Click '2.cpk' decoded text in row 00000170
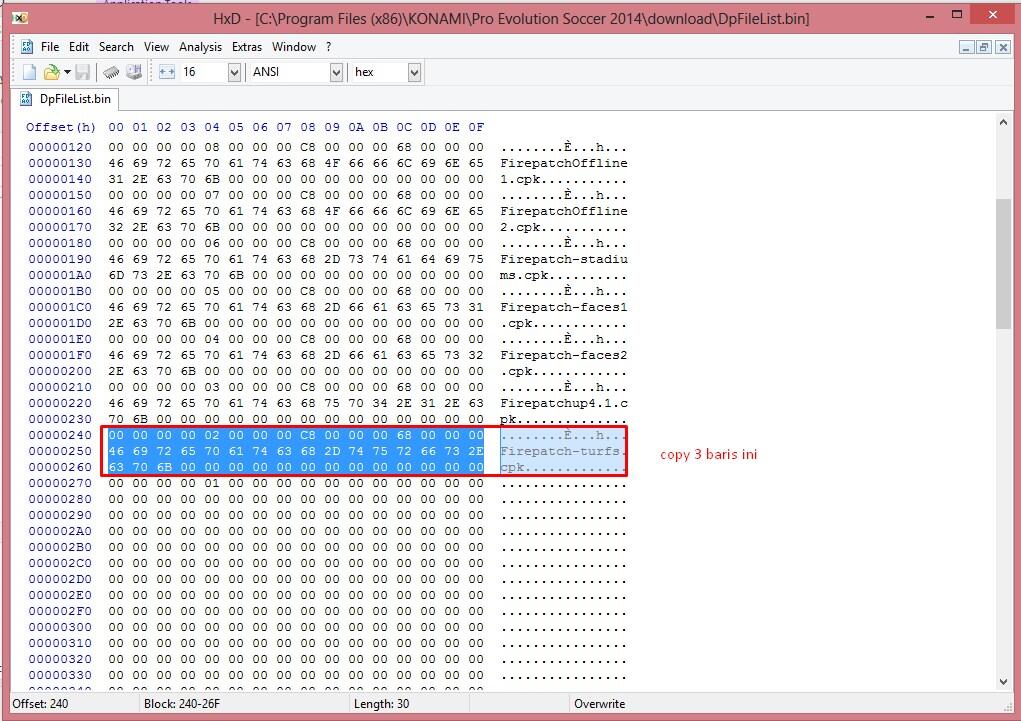1021x721 pixels. click(x=520, y=227)
